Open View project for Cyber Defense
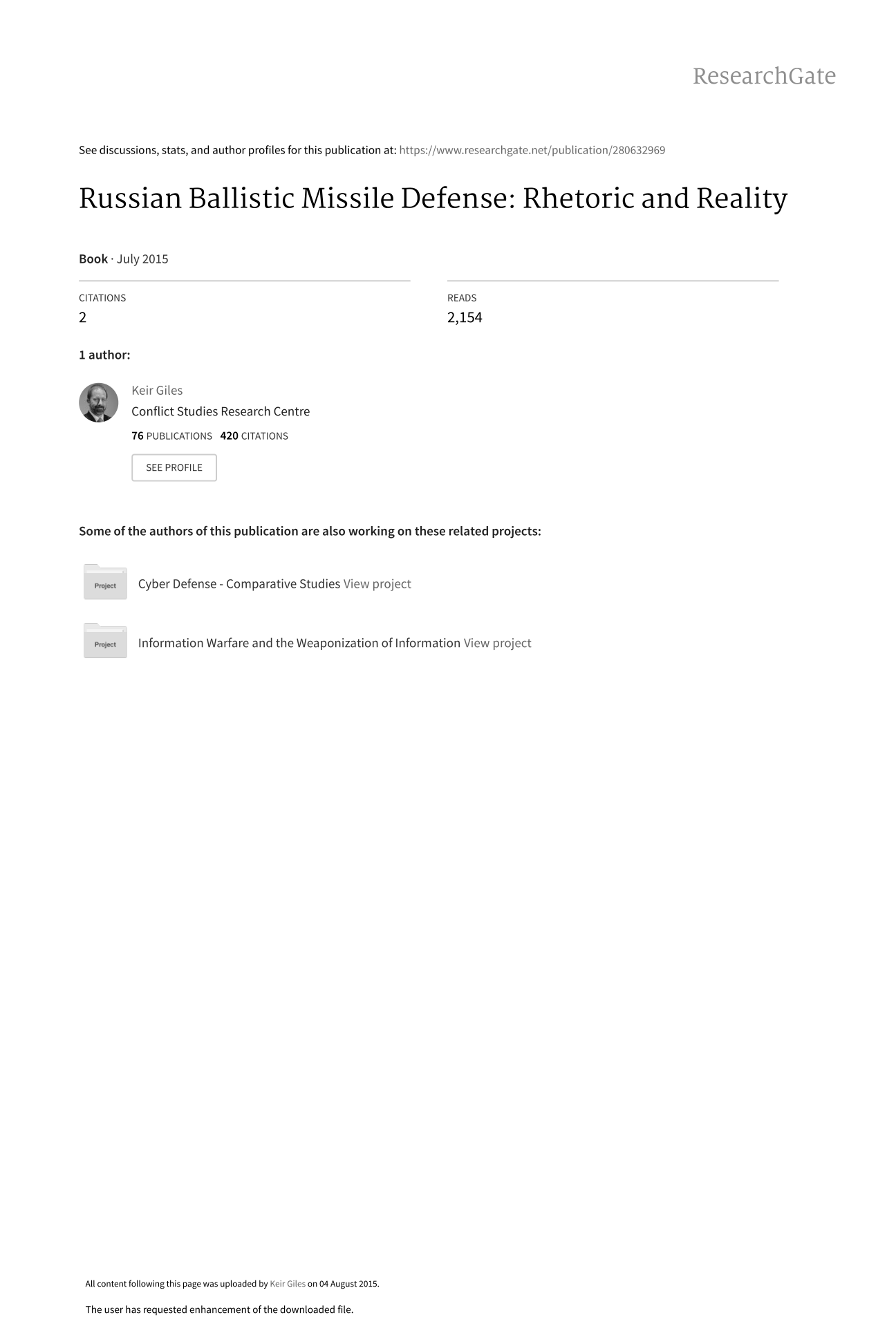Screen dimensions: 896x1344 tap(377, 584)
